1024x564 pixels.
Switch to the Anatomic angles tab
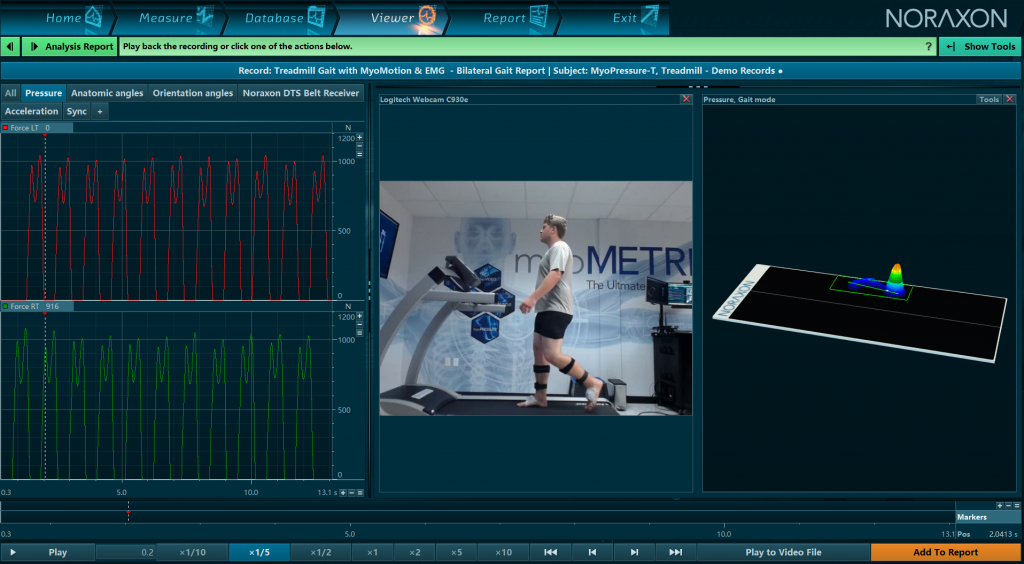(x=107, y=93)
